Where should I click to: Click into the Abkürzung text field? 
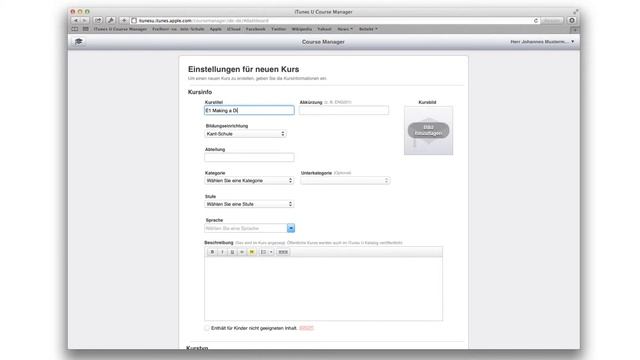[344, 110]
